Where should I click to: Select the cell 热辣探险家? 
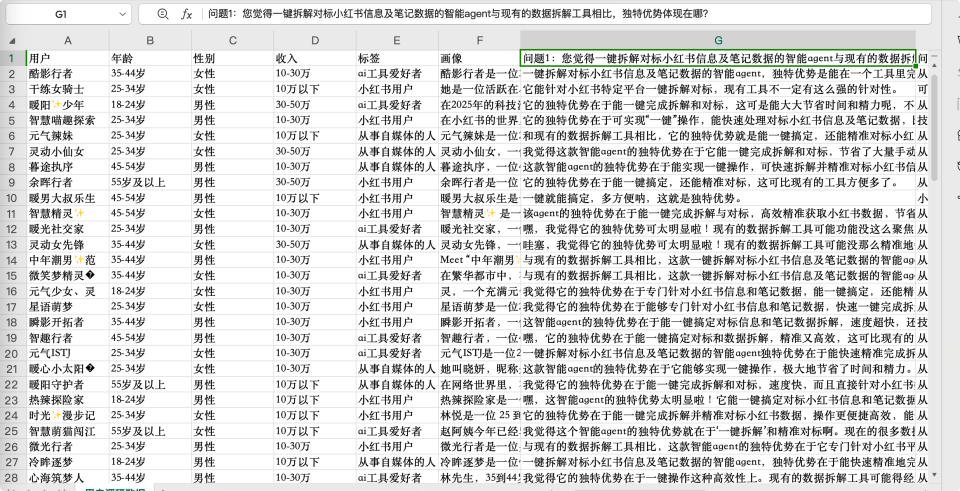pyautogui.click(x=68, y=400)
